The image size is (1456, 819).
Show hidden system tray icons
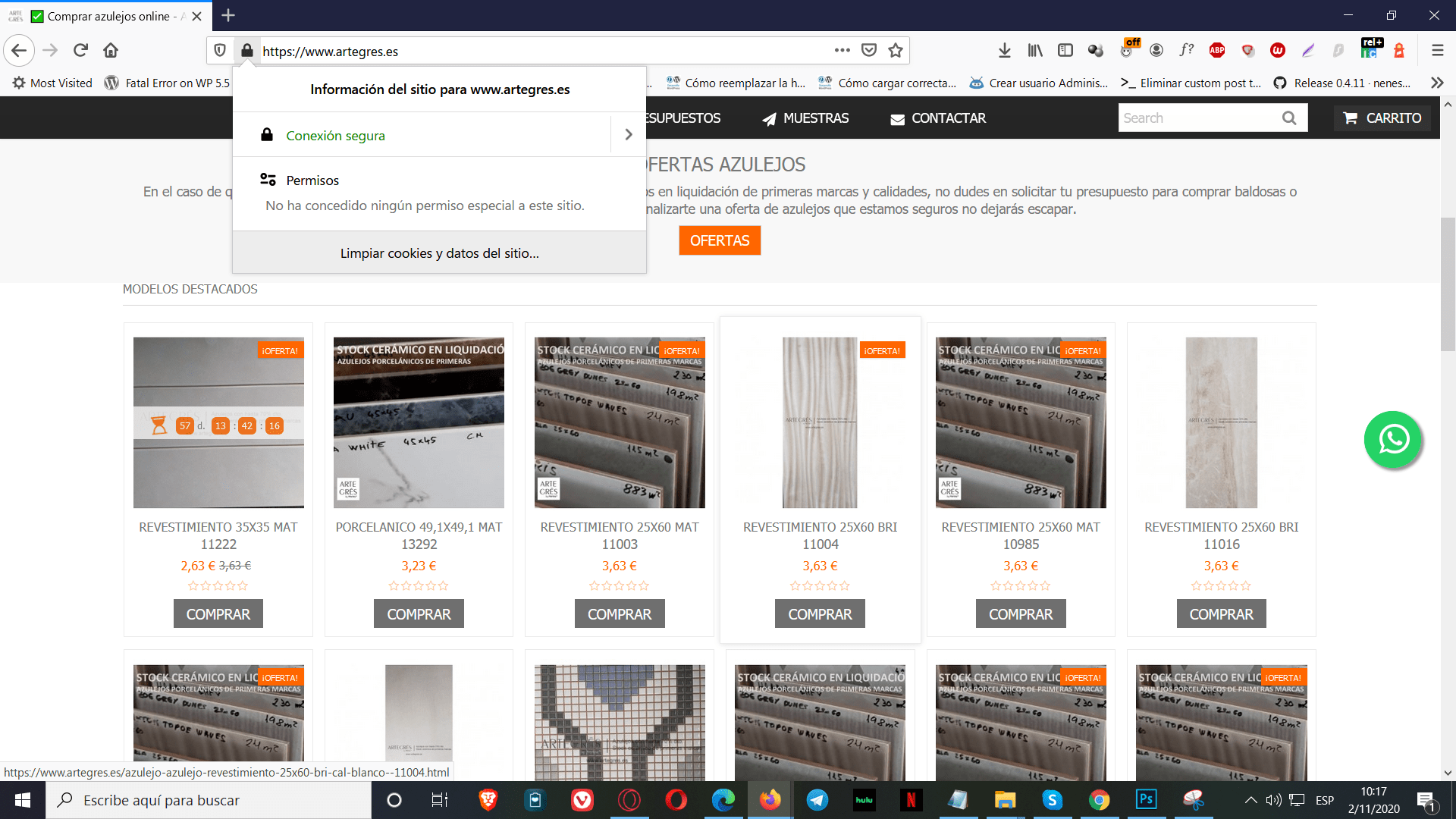point(1251,800)
